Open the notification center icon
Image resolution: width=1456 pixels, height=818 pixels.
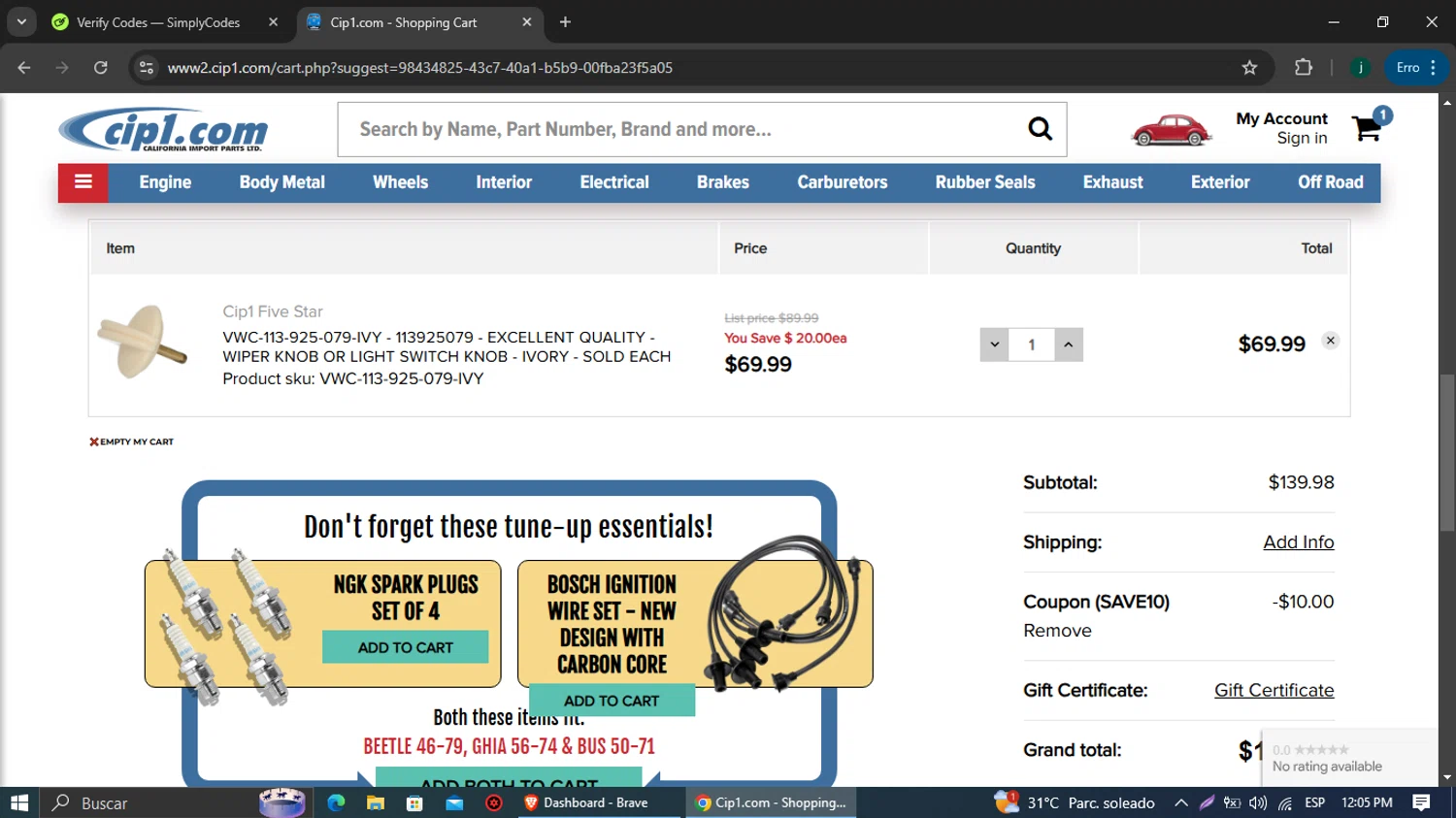1422,802
